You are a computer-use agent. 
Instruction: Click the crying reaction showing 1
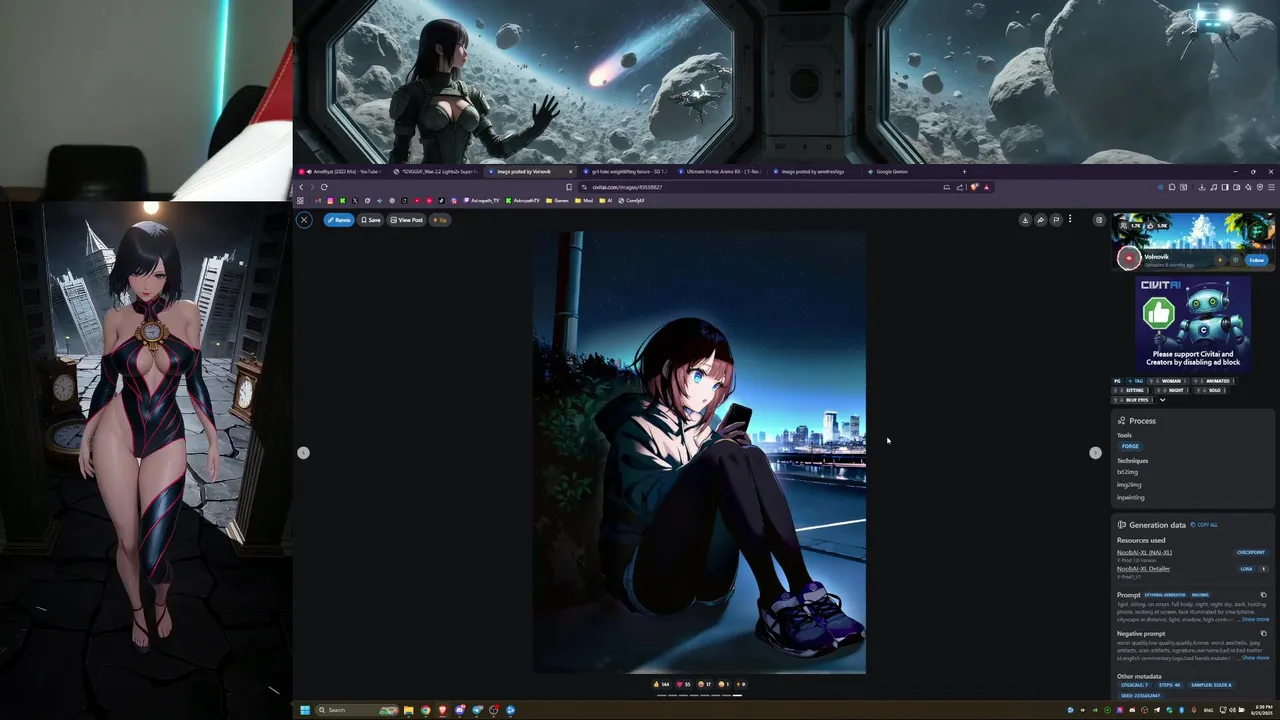click(725, 685)
